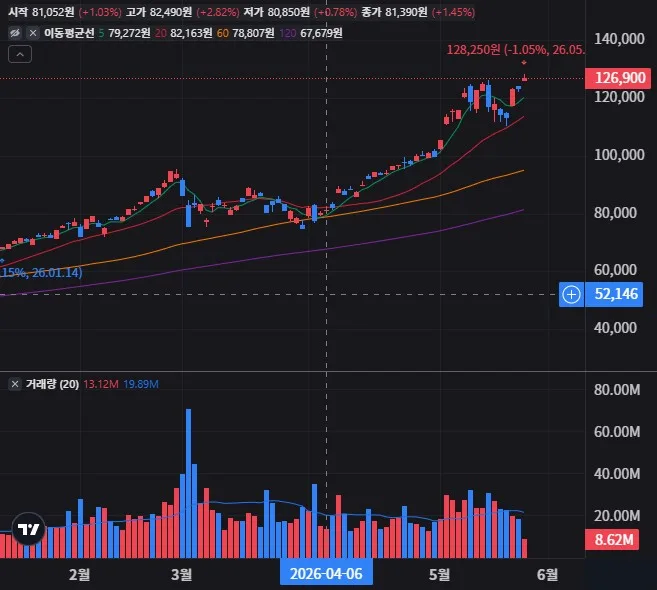This screenshot has height=590, width=657.
Task: Hide the moving average indicator with eye icon
Action: click(15, 33)
